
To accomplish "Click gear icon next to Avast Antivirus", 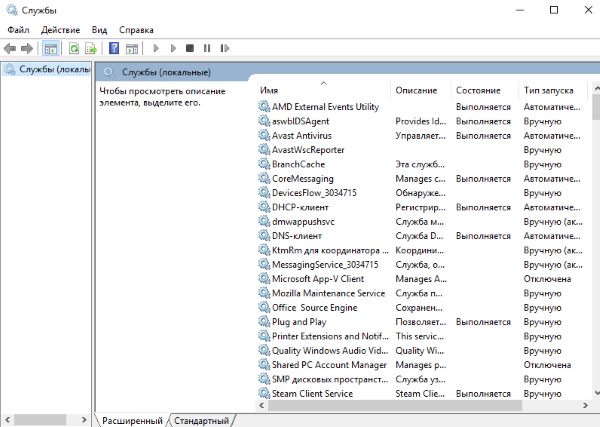I will 264,135.
